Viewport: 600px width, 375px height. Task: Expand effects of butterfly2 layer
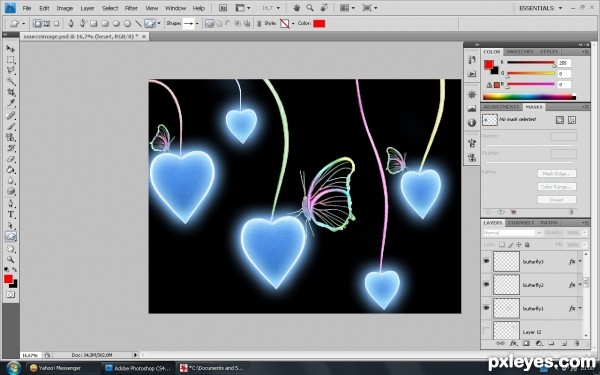tap(580, 285)
